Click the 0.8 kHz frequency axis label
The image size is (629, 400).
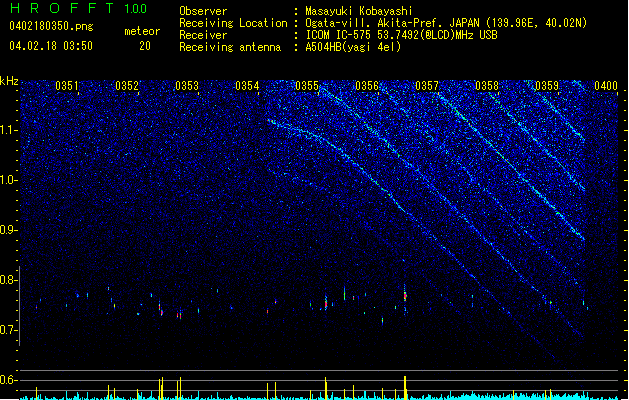[x=9, y=280]
